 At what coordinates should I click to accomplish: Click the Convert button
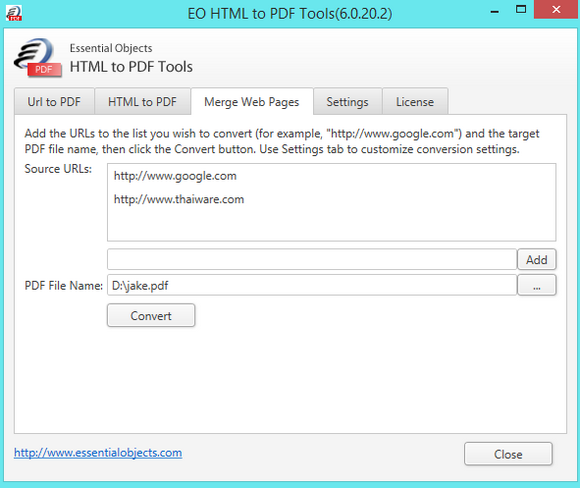(151, 316)
